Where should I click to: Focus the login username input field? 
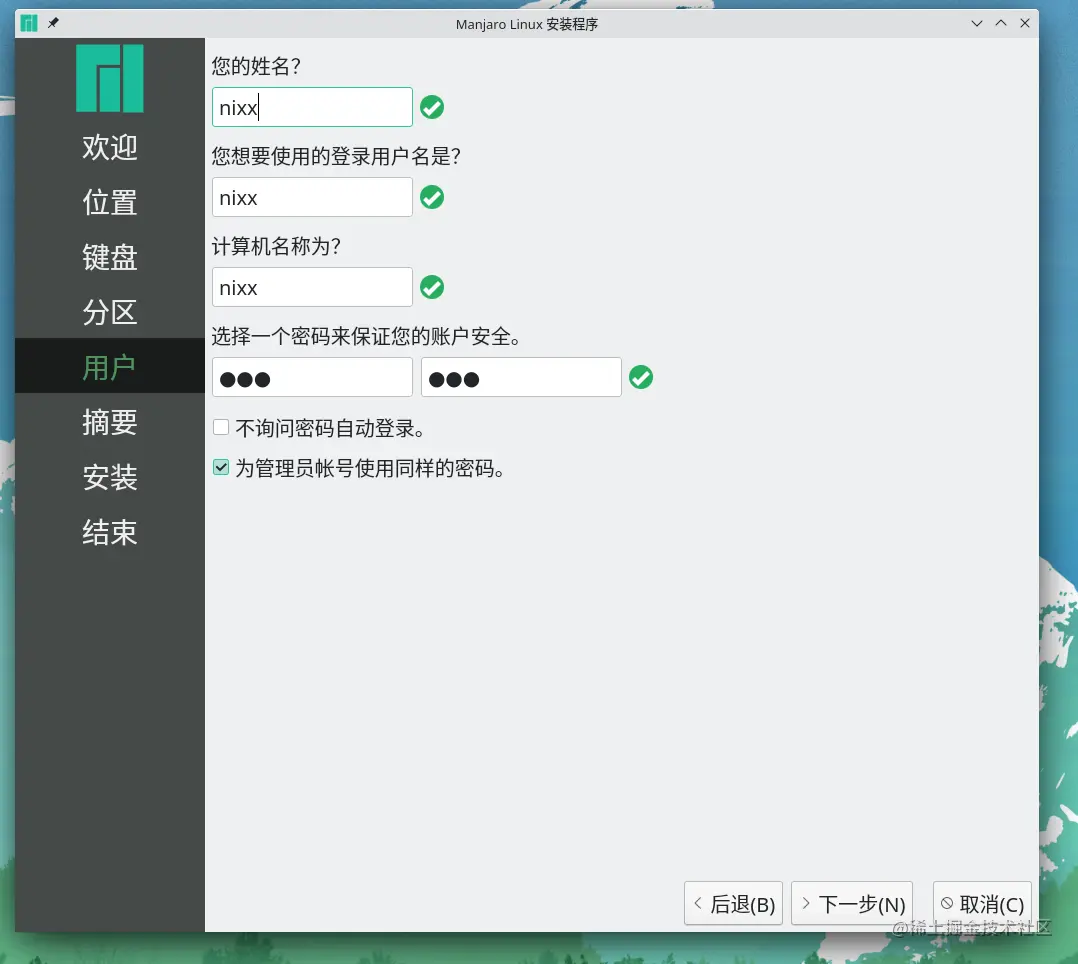point(312,197)
